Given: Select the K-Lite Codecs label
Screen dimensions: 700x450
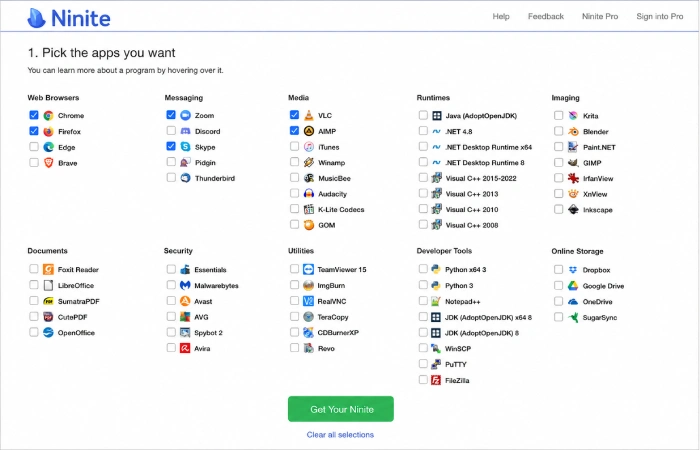Looking at the screenshot, I should tap(341, 209).
